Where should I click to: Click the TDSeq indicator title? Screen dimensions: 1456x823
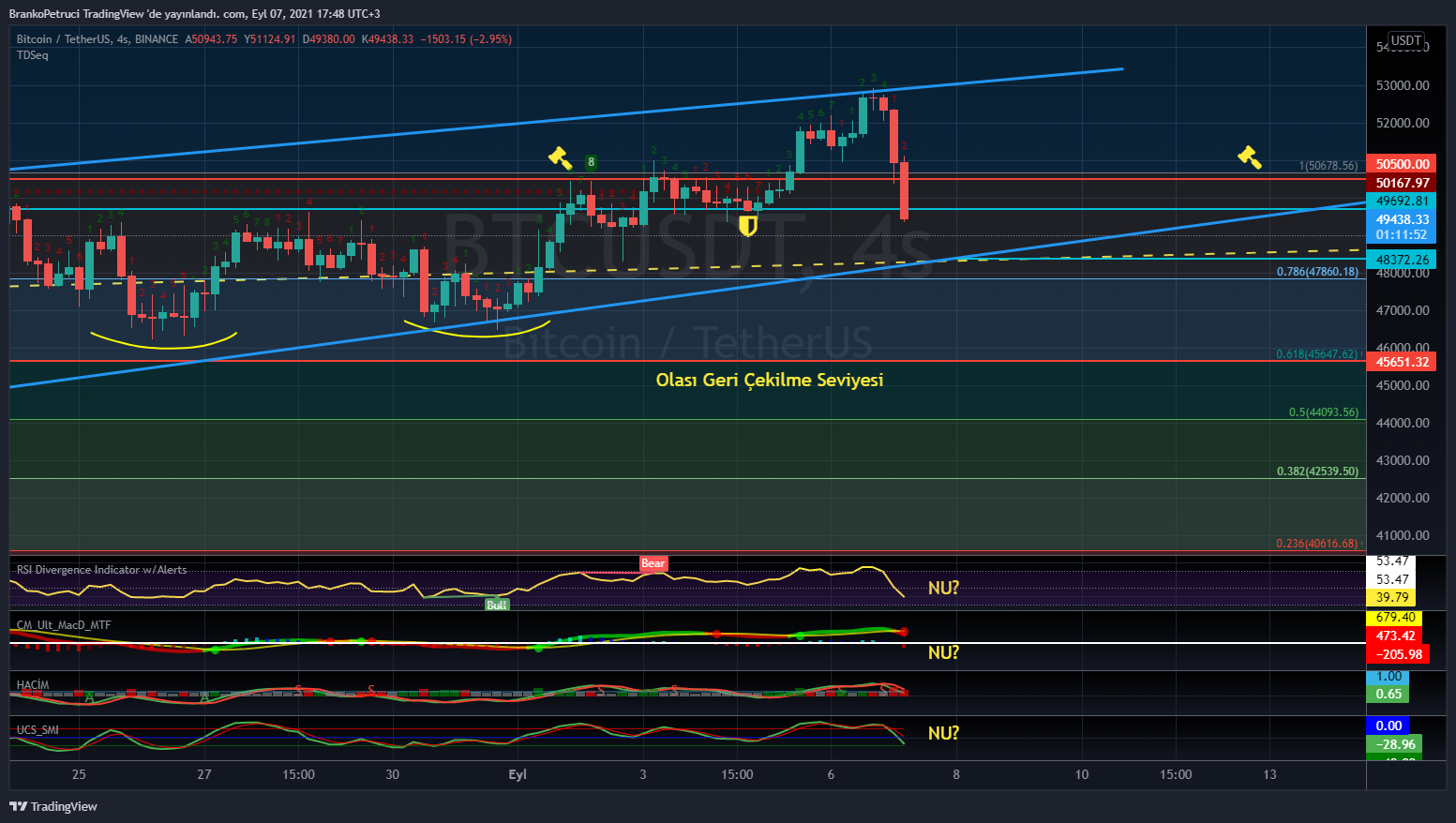pos(33,55)
